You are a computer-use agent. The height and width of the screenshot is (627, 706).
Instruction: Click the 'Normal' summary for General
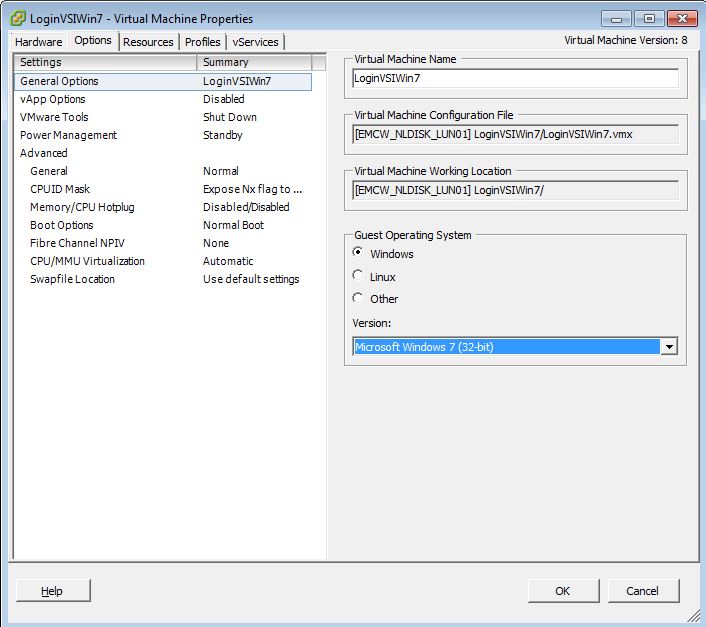[x=221, y=171]
